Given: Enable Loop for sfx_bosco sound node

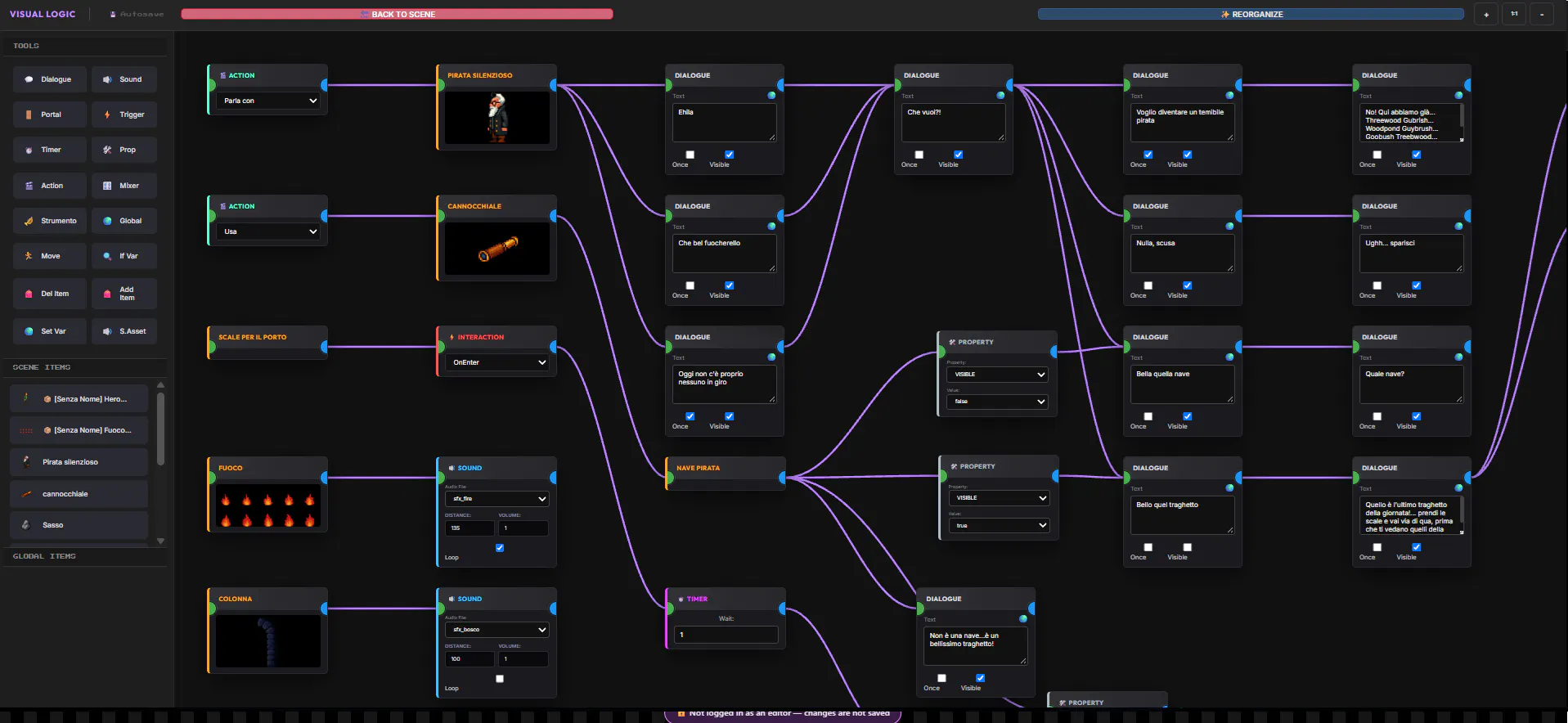Looking at the screenshot, I should click(500, 679).
